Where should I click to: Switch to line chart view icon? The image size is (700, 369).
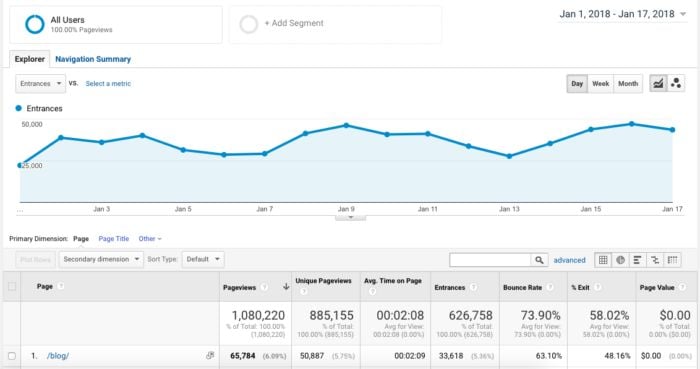click(658, 83)
